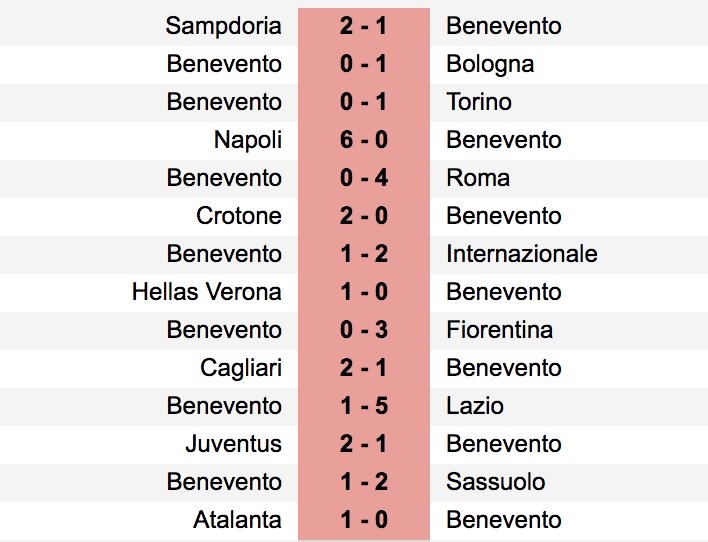Click the 0 - 4 Roma score
708x542 pixels.
point(363,178)
